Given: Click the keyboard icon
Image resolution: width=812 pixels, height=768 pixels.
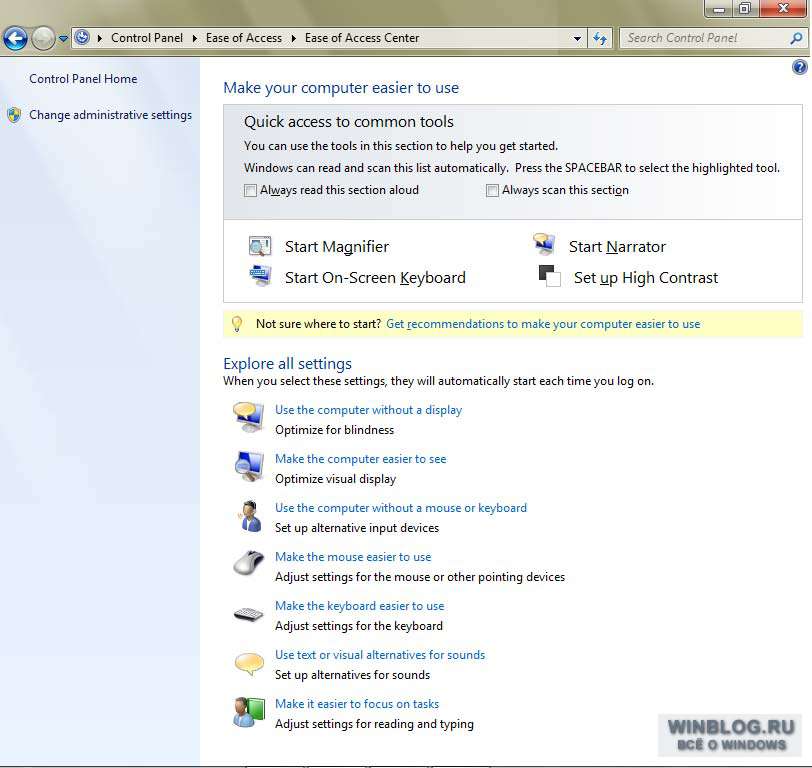Looking at the screenshot, I should tap(249, 614).
